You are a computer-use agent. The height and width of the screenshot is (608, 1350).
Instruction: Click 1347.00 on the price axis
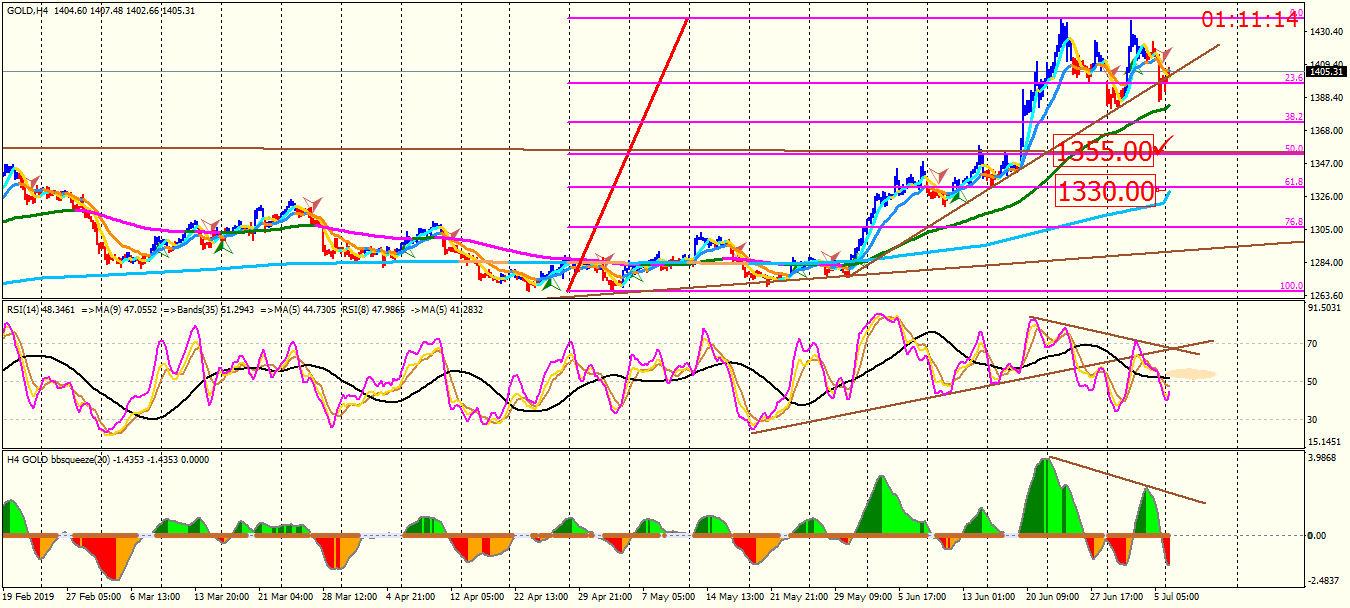(1327, 164)
